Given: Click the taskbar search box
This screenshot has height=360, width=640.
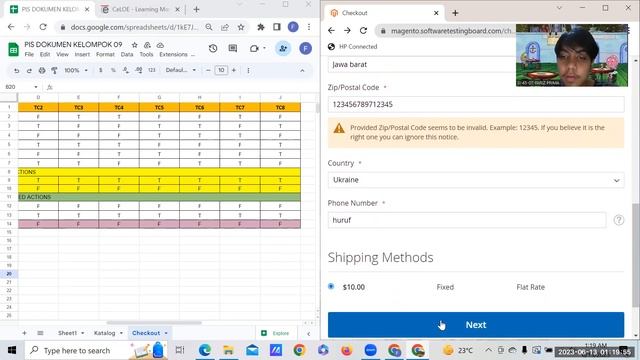Looking at the screenshot, I should point(96,350).
